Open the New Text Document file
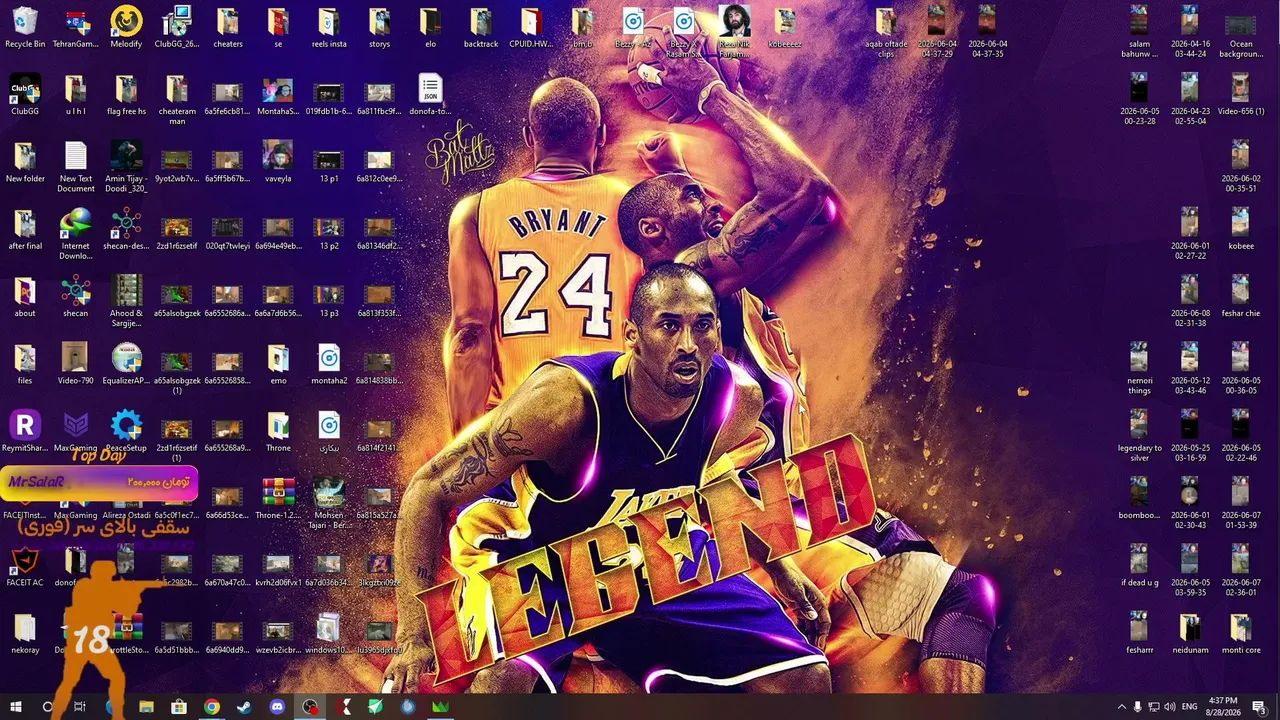This screenshot has height=720, width=1280. [x=75, y=167]
